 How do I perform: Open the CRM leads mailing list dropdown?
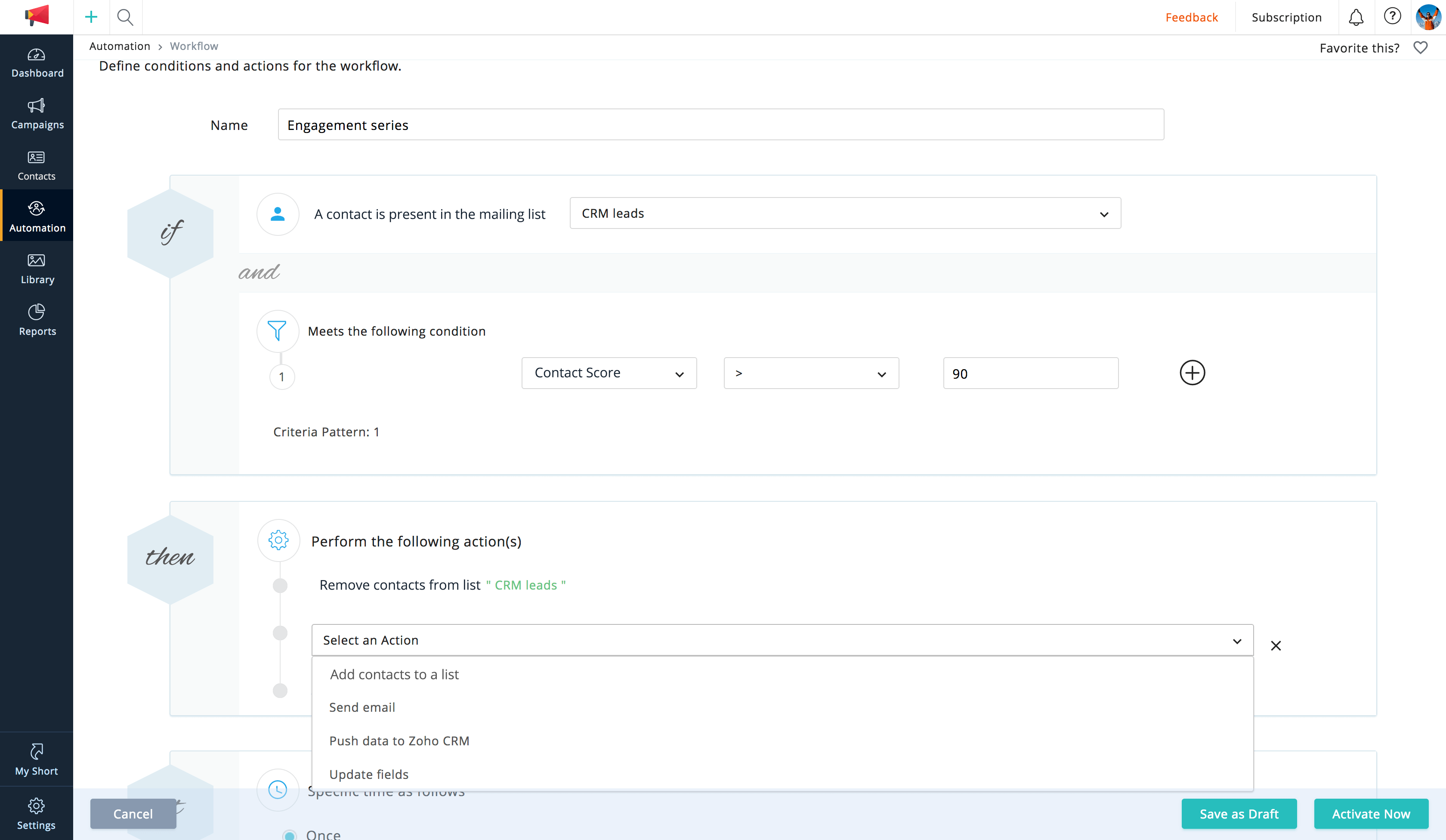pyautogui.click(x=845, y=213)
